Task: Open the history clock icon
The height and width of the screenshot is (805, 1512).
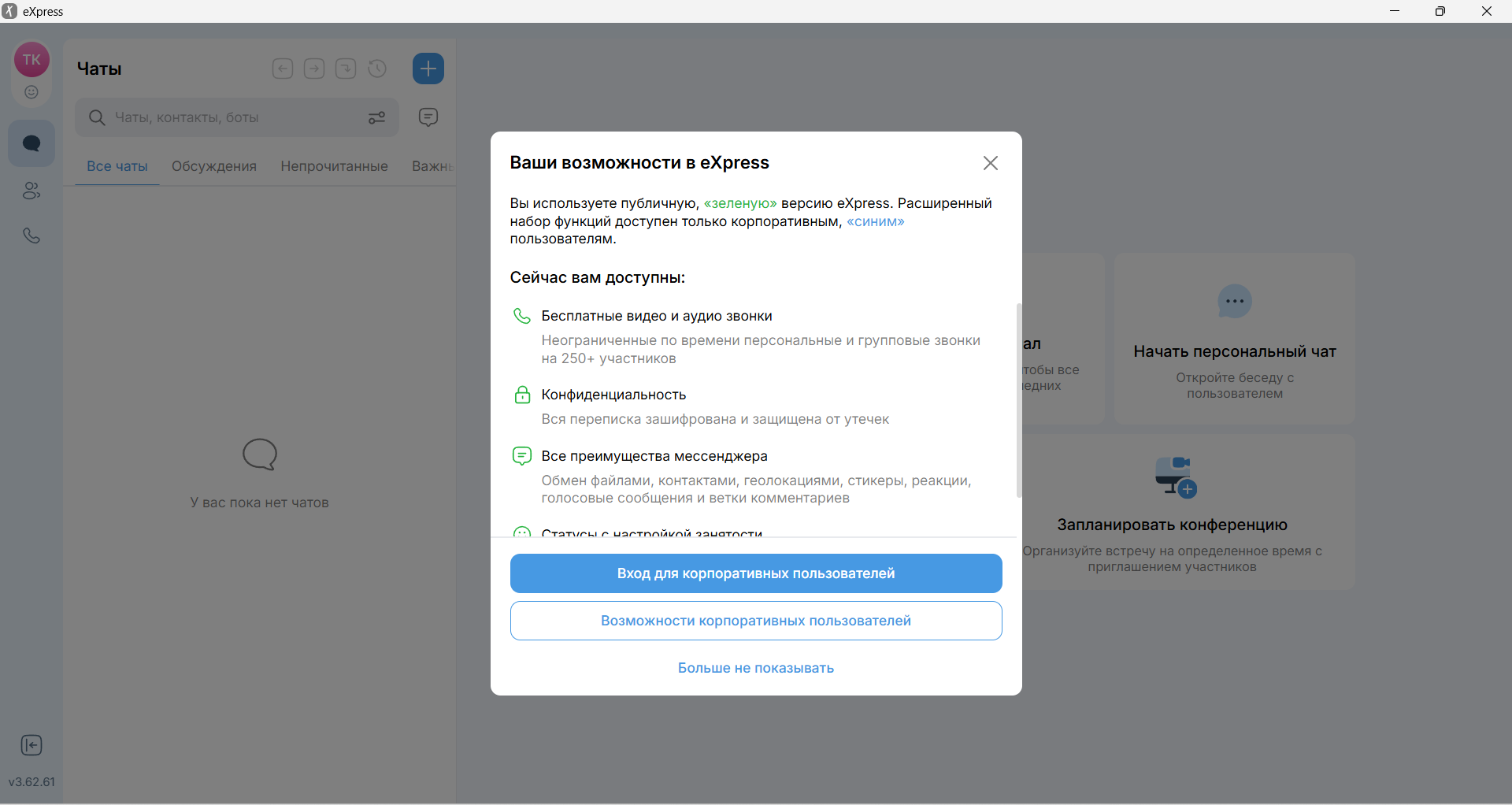Action: (x=377, y=69)
